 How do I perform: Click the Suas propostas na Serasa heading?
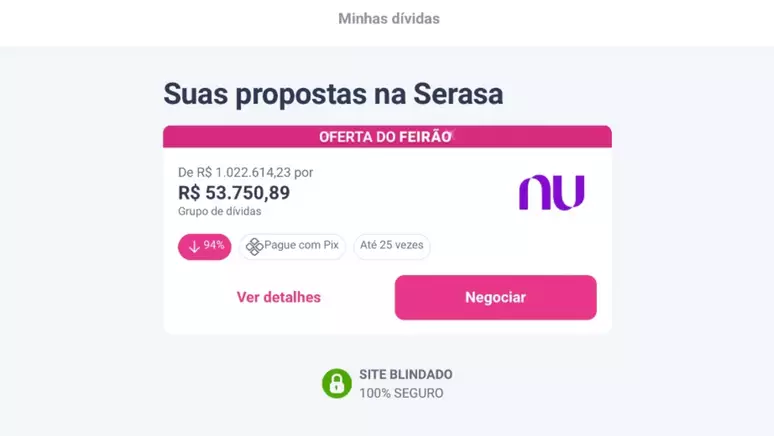coord(333,94)
